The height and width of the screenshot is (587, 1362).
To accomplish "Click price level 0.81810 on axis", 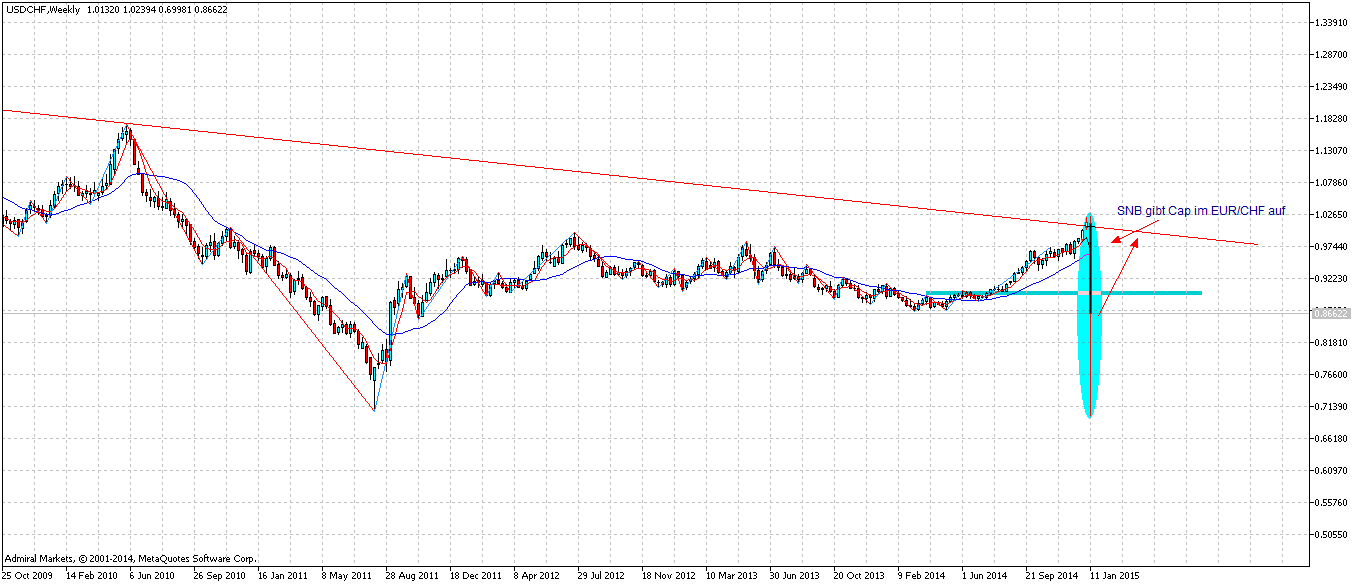I will coord(1329,342).
